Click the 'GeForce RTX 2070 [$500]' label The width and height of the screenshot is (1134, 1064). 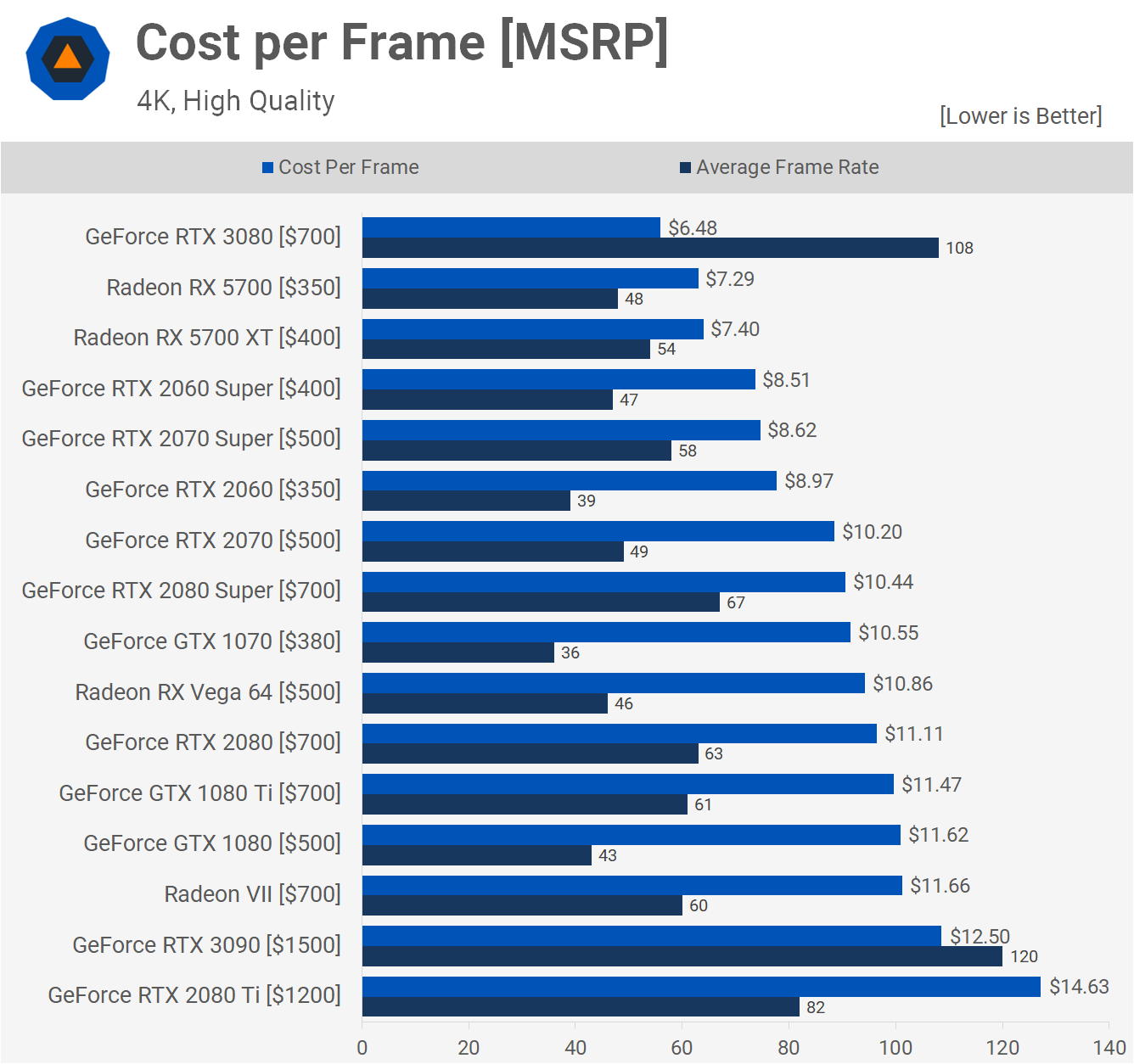(213, 540)
